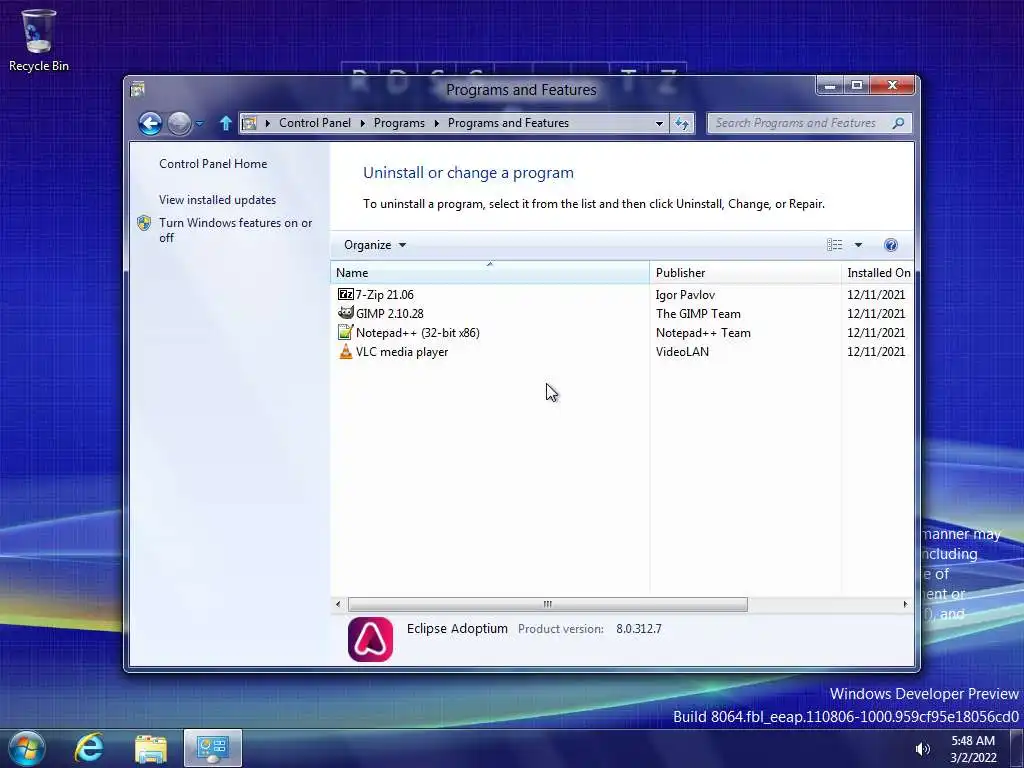The image size is (1024, 768).
Task: Expand the arrow before Control Panel breadcrumb
Action: point(267,123)
